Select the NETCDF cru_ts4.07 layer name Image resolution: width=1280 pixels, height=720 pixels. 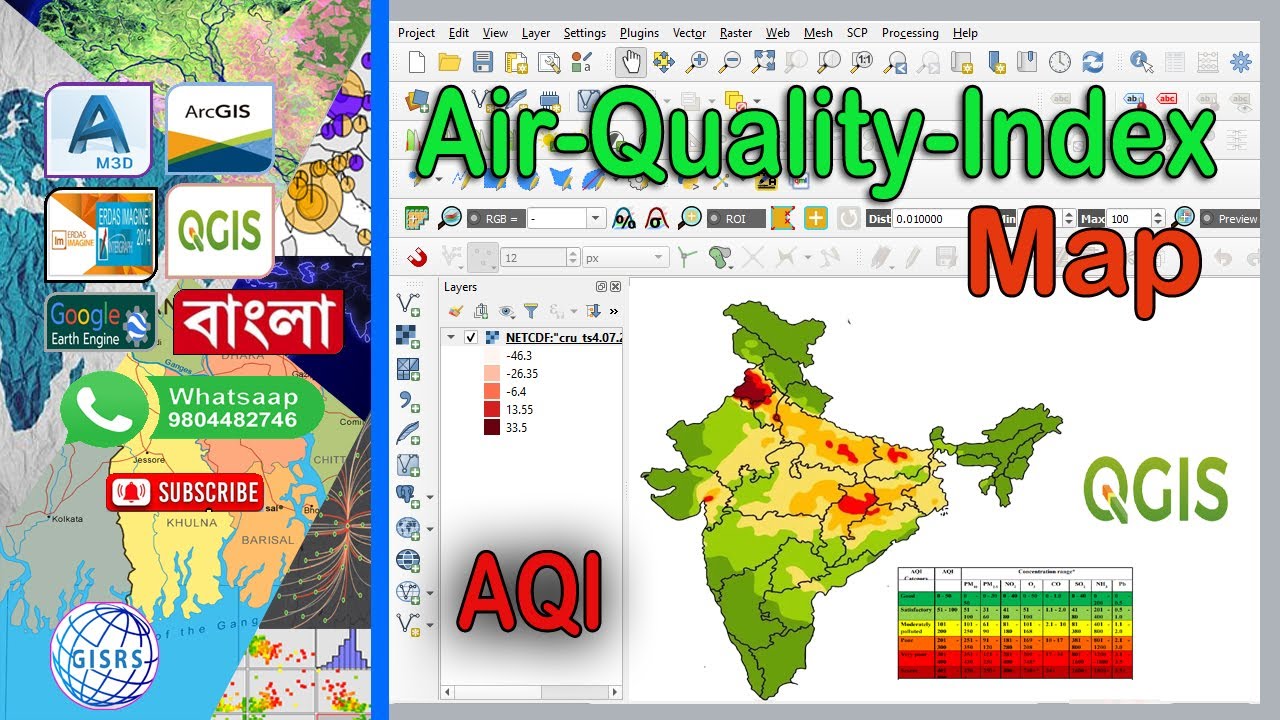[x=564, y=338]
